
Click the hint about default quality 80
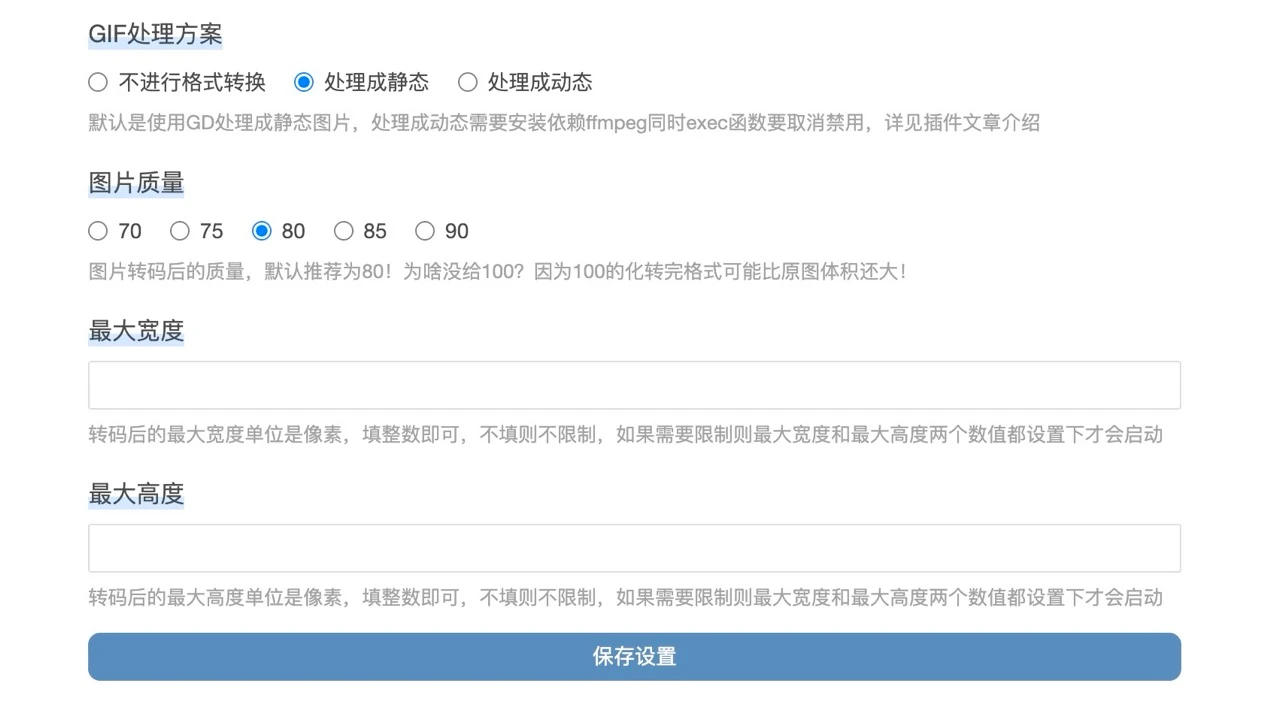point(497,271)
